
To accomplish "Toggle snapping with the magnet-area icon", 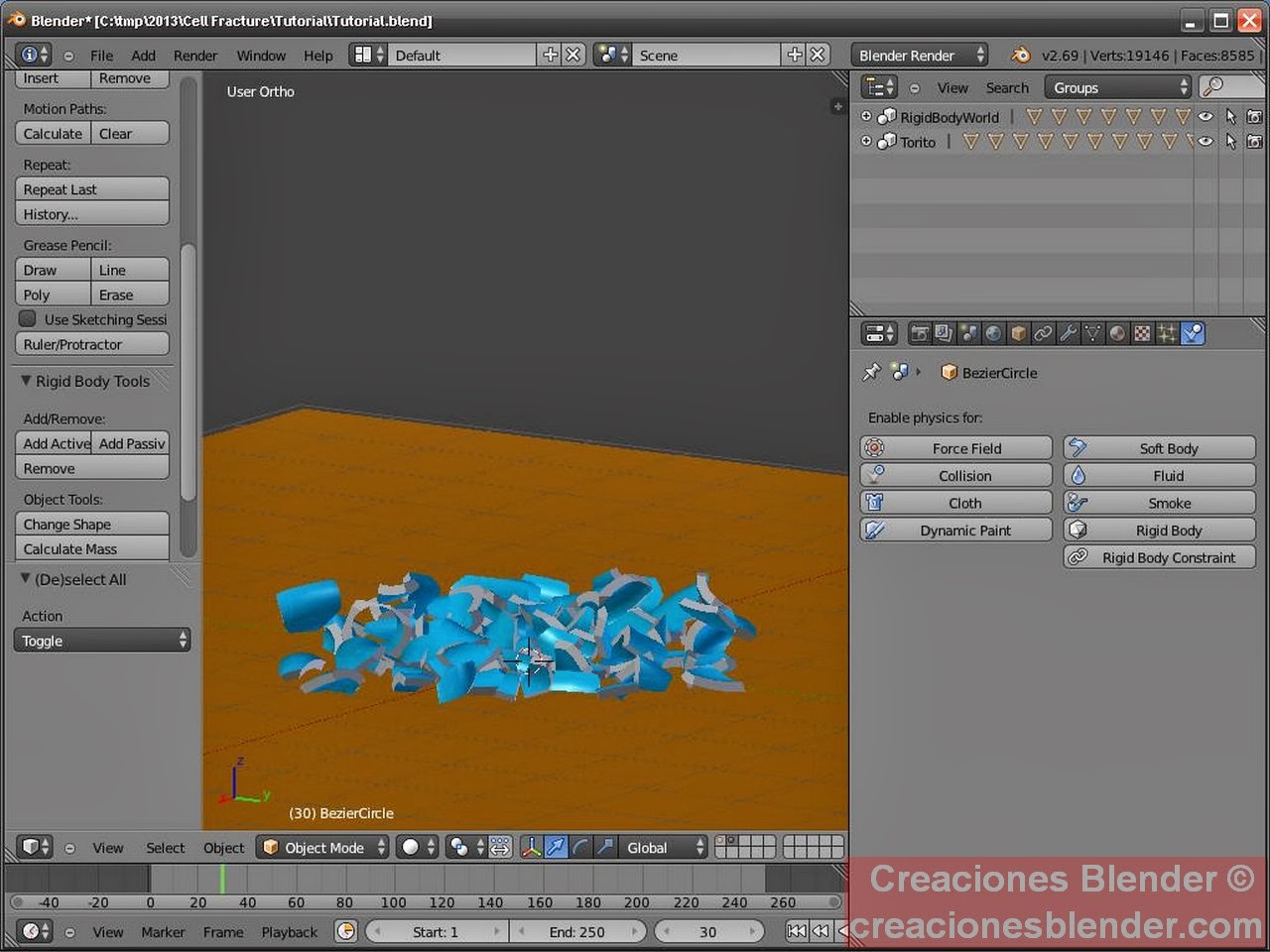I will 501,847.
